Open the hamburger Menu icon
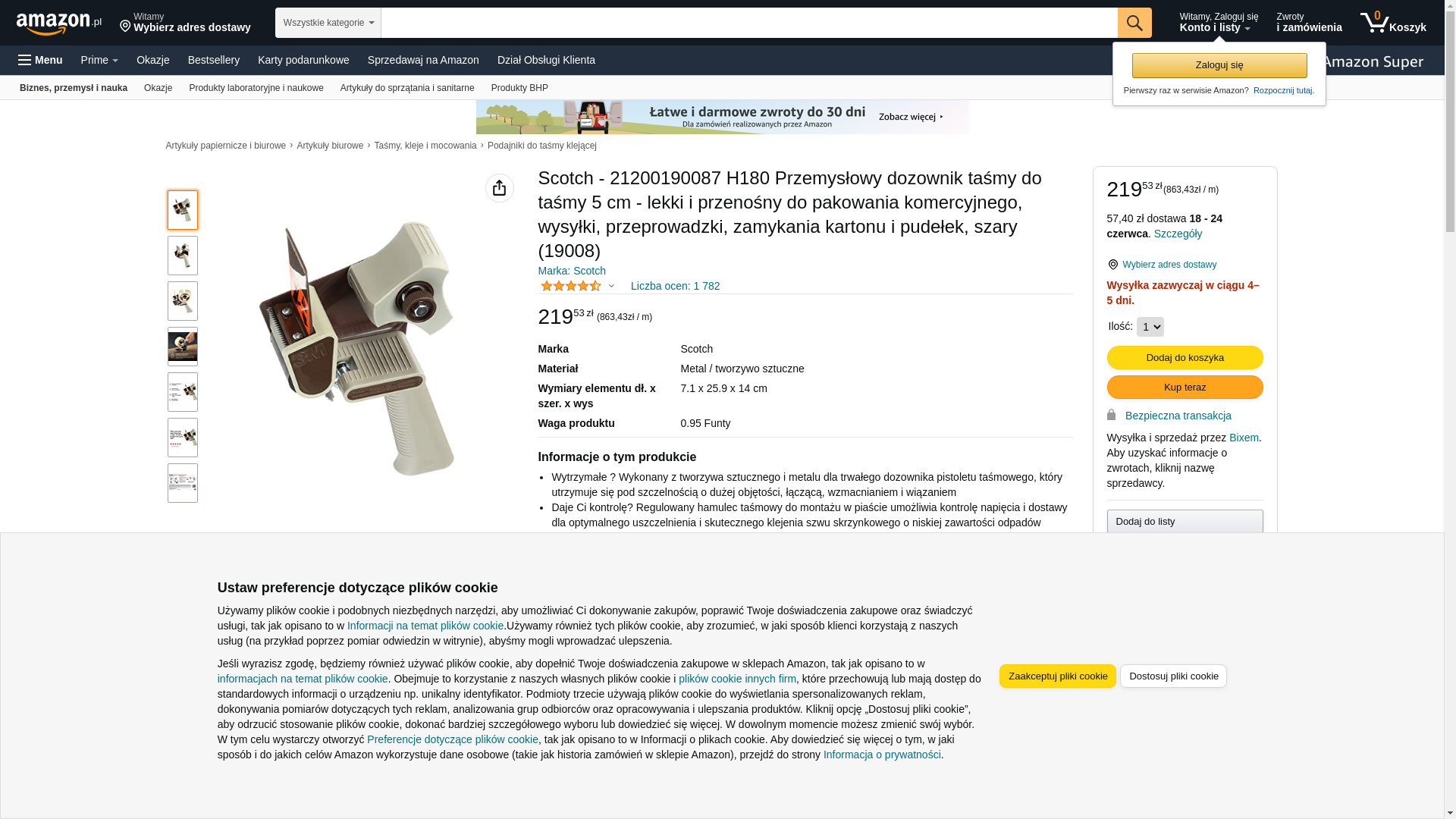The height and width of the screenshot is (819, 1456). tap(25, 60)
